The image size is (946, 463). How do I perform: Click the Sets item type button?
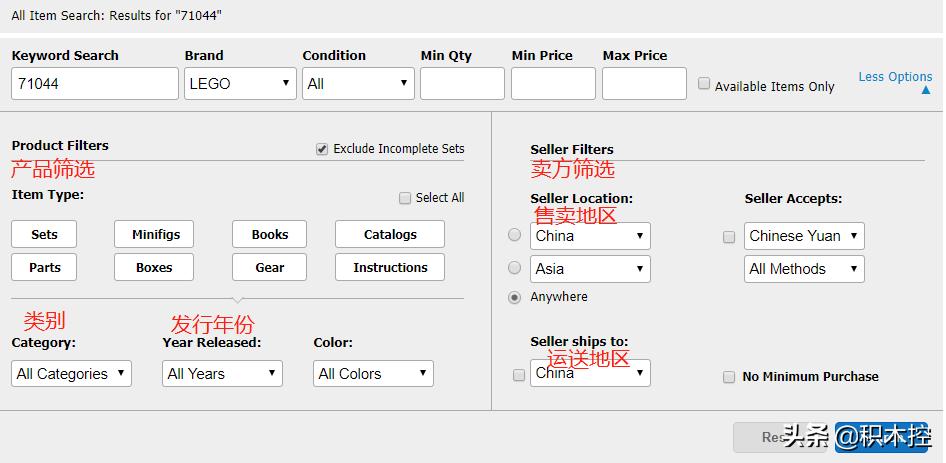click(44, 235)
